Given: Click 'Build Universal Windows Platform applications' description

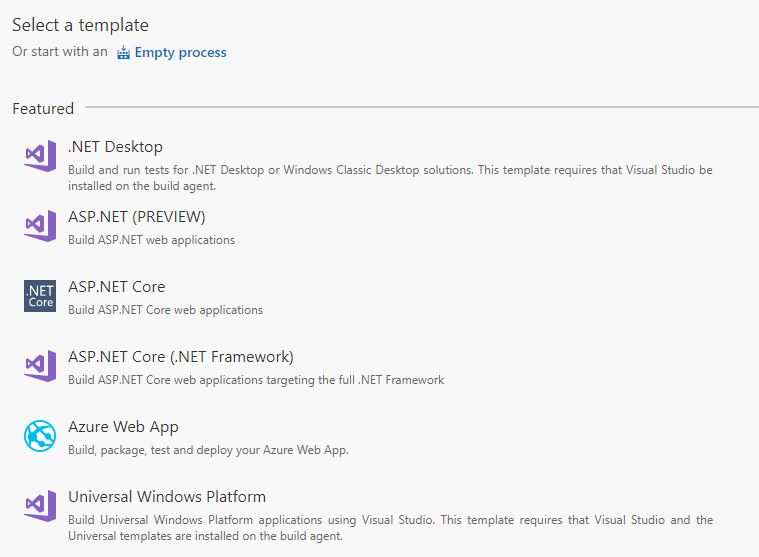Looking at the screenshot, I should click(390, 527).
